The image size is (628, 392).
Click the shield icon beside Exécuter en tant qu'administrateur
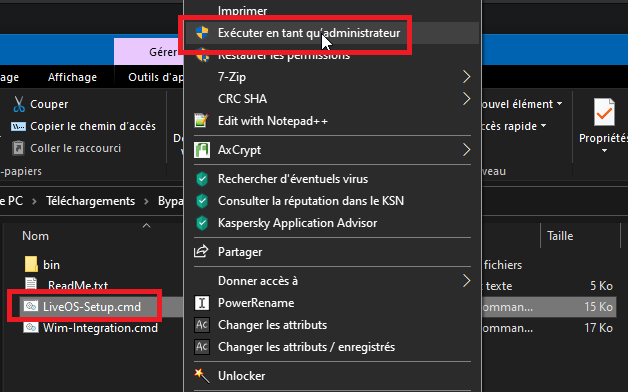202,33
